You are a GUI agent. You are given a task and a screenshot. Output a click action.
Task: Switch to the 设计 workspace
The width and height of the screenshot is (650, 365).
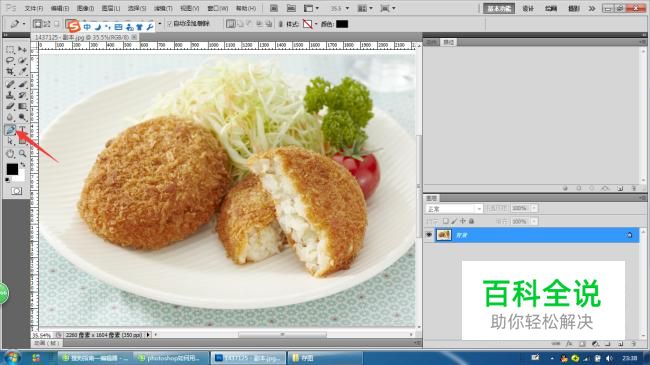click(528, 8)
